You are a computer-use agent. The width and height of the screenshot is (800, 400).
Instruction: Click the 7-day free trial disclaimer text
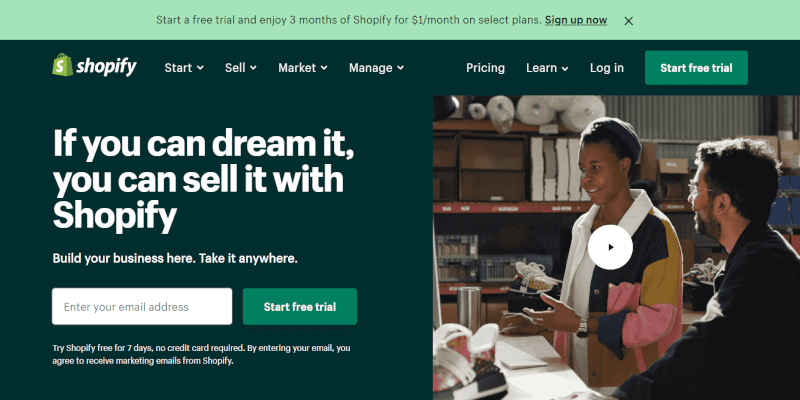(x=202, y=355)
